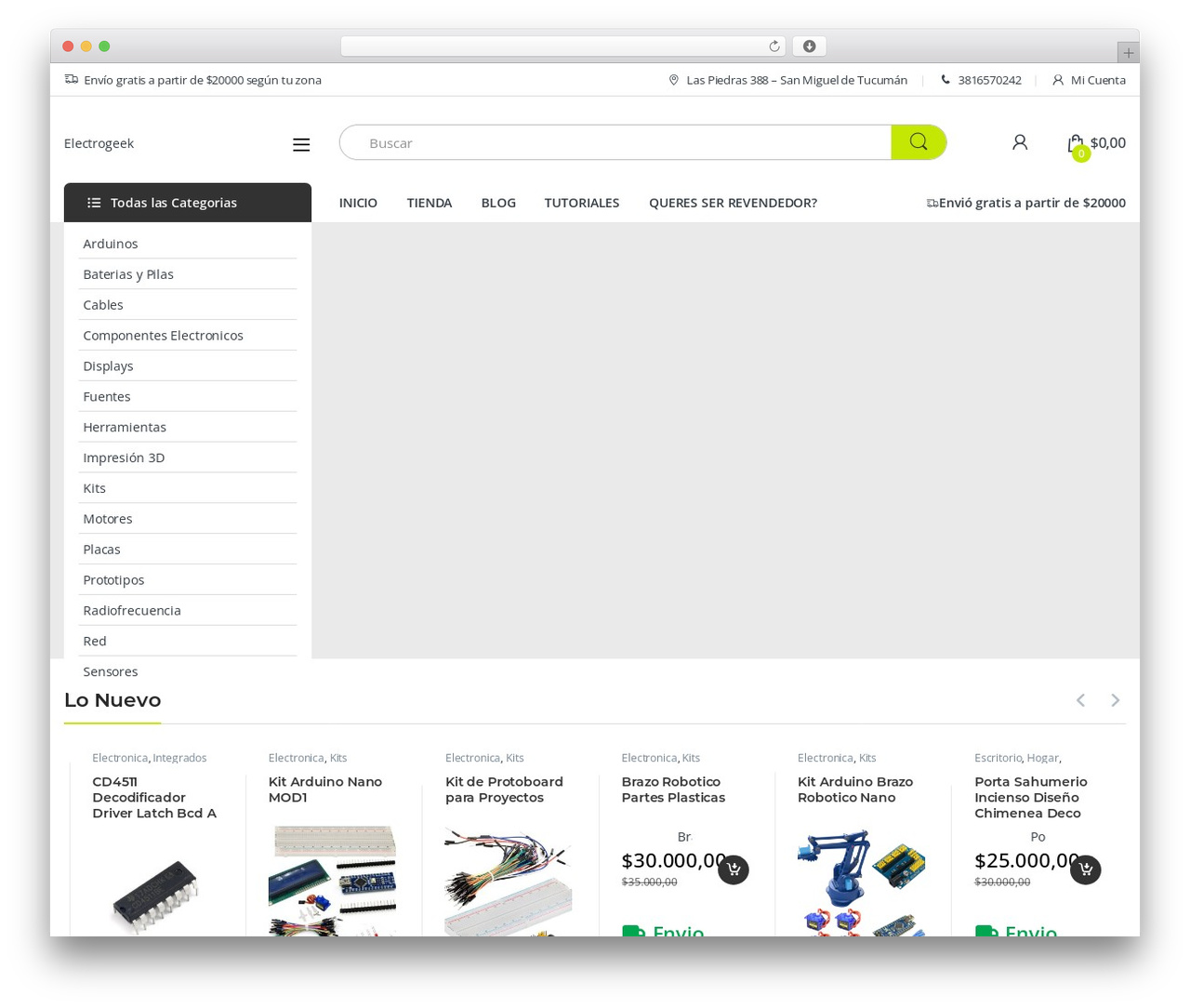Click the browser download icon
Image resolution: width=1190 pixels, height=1008 pixels.
[809, 46]
